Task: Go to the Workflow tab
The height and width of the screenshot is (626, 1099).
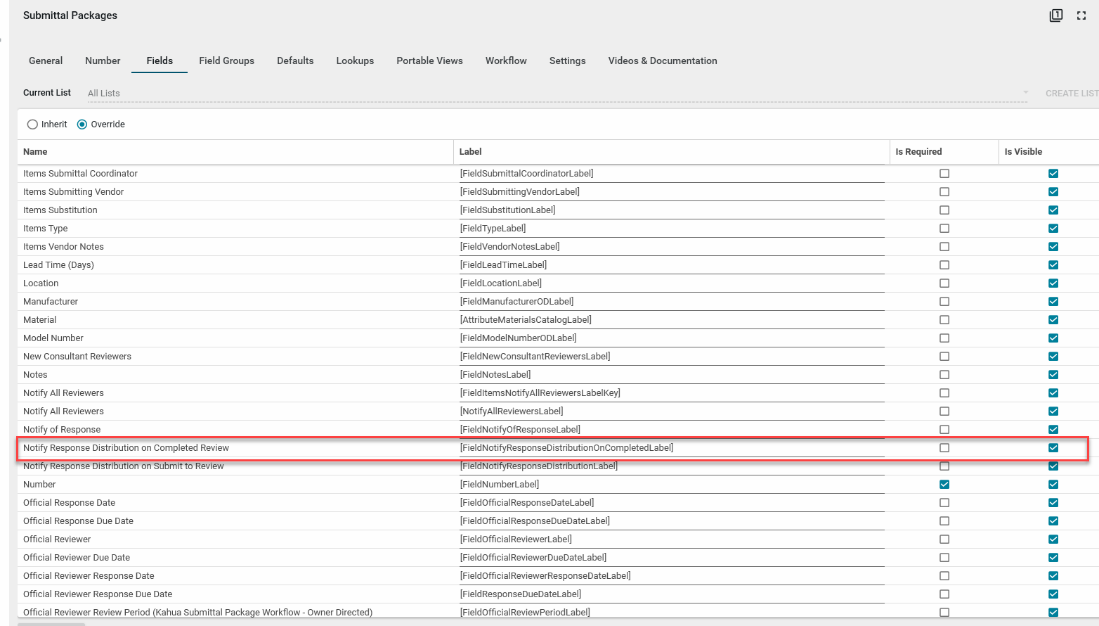Action: point(506,61)
